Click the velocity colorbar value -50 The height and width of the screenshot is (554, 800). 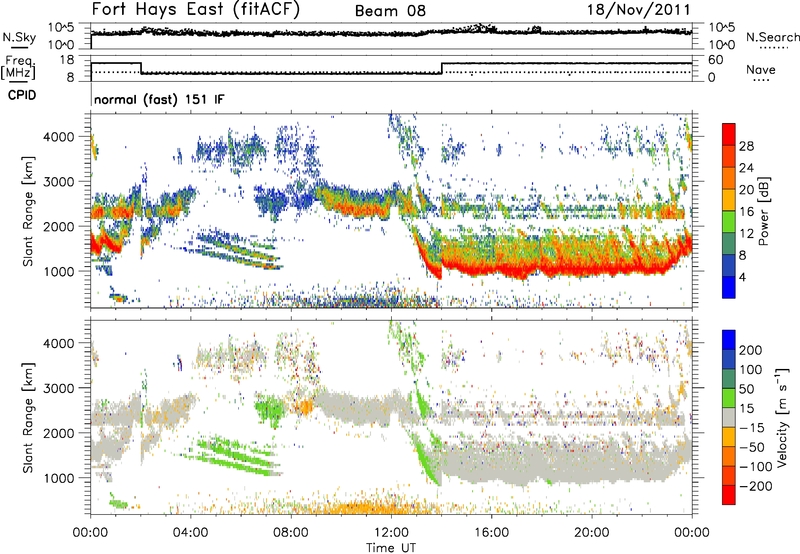pyautogui.click(x=752, y=447)
